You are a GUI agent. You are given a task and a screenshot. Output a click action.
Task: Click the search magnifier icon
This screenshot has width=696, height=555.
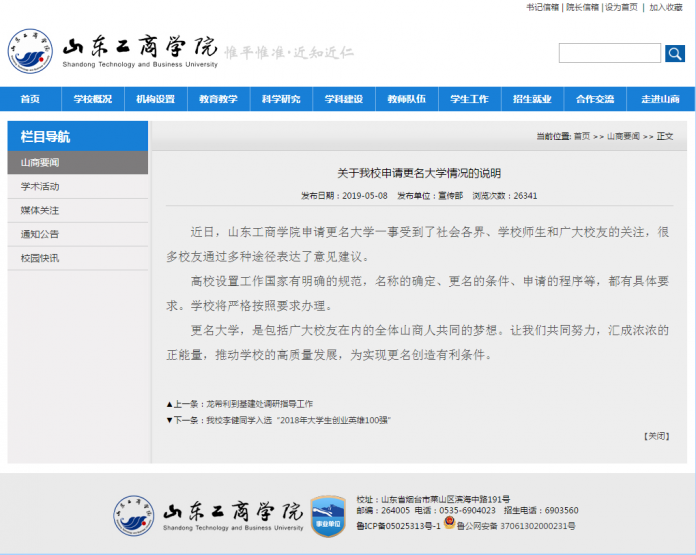click(x=675, y=53)
